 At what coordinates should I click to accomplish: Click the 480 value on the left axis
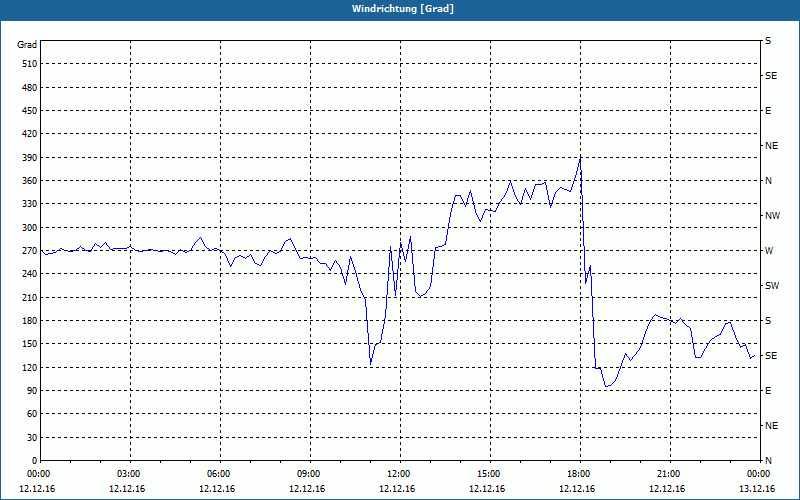click(x=30, y=88)
